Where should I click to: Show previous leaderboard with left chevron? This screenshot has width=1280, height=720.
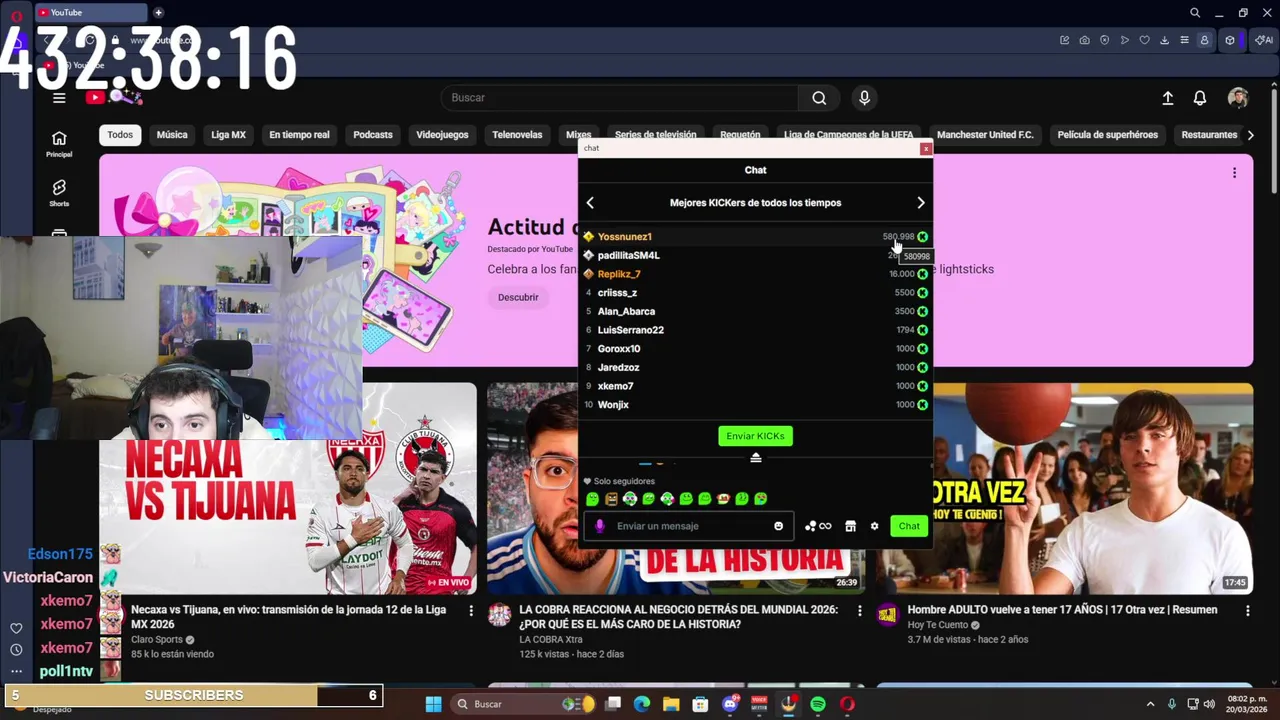pyautogui.click(x=590, y=202)
